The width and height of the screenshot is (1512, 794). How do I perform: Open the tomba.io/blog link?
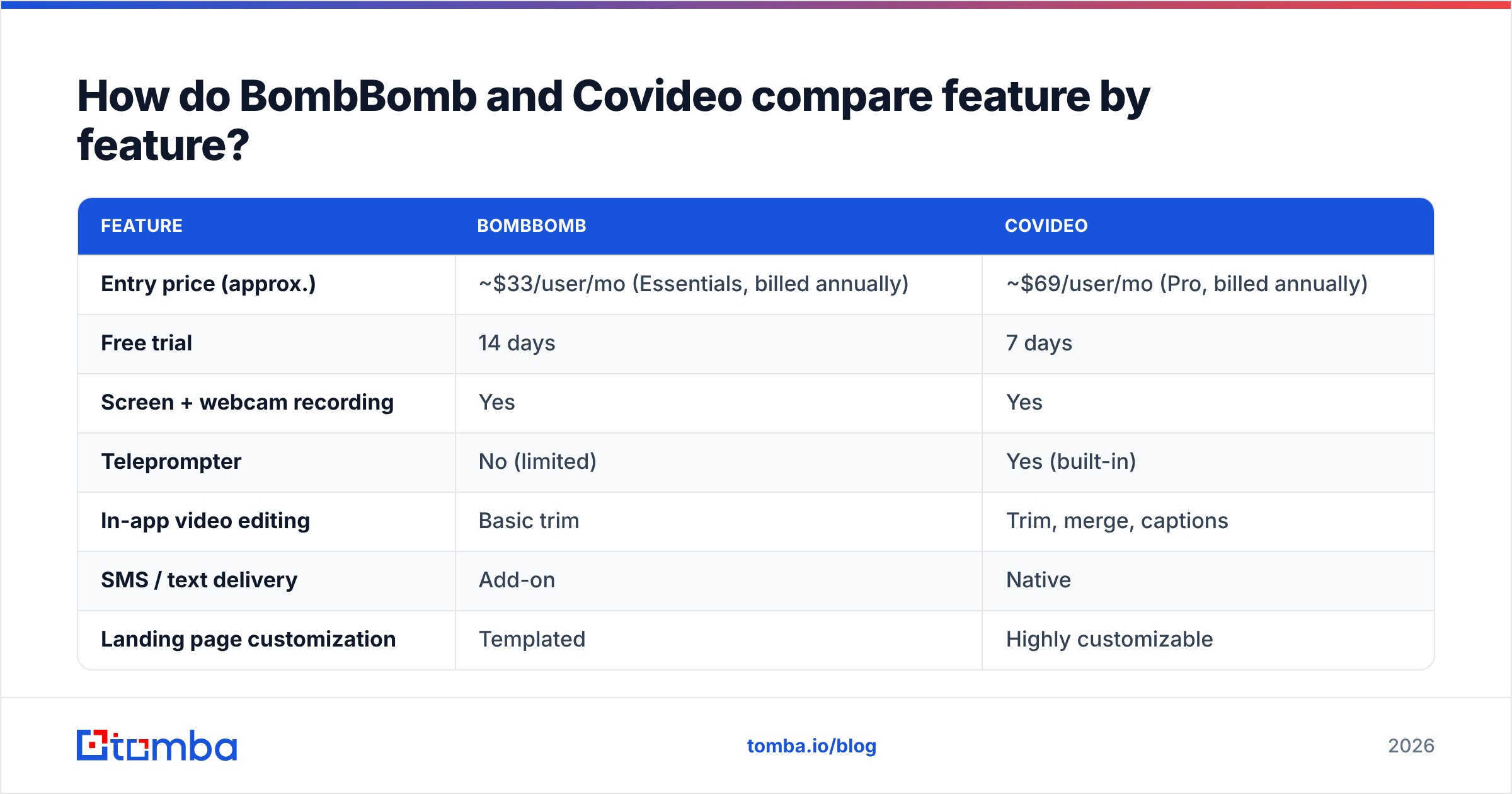pos(811,746)
